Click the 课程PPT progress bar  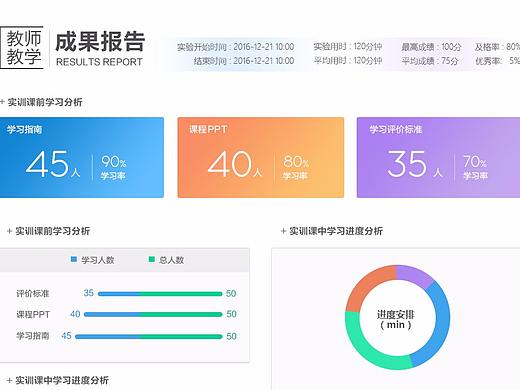tap(153, 314)
